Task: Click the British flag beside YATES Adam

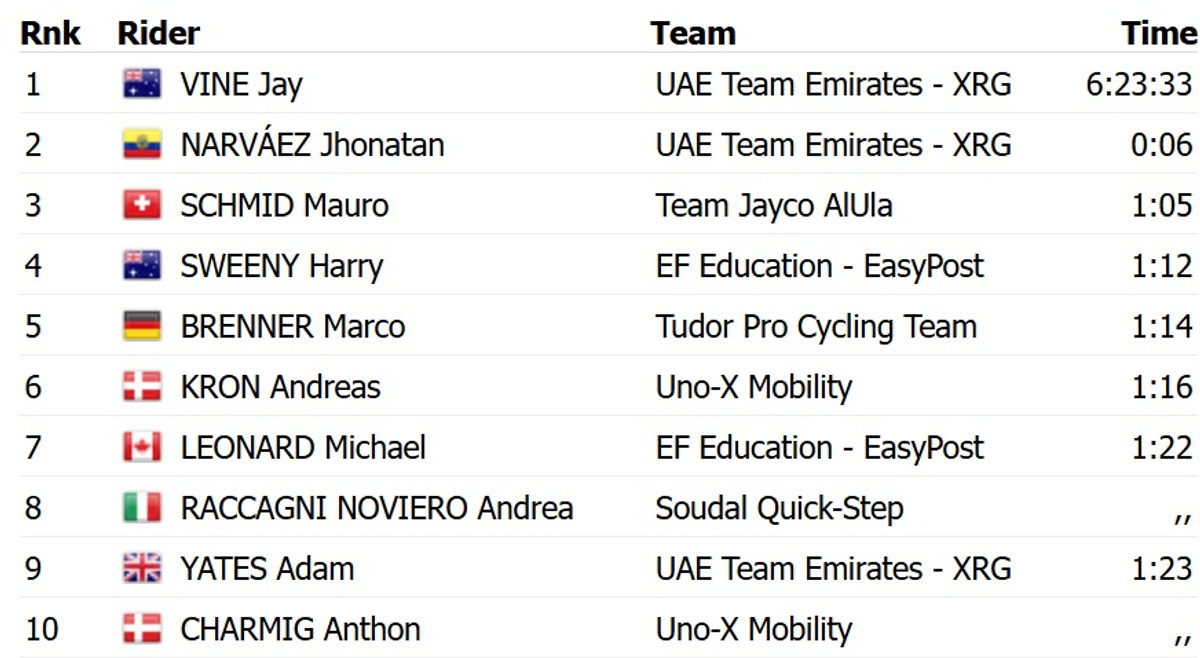Action: (x=142, y=569)
